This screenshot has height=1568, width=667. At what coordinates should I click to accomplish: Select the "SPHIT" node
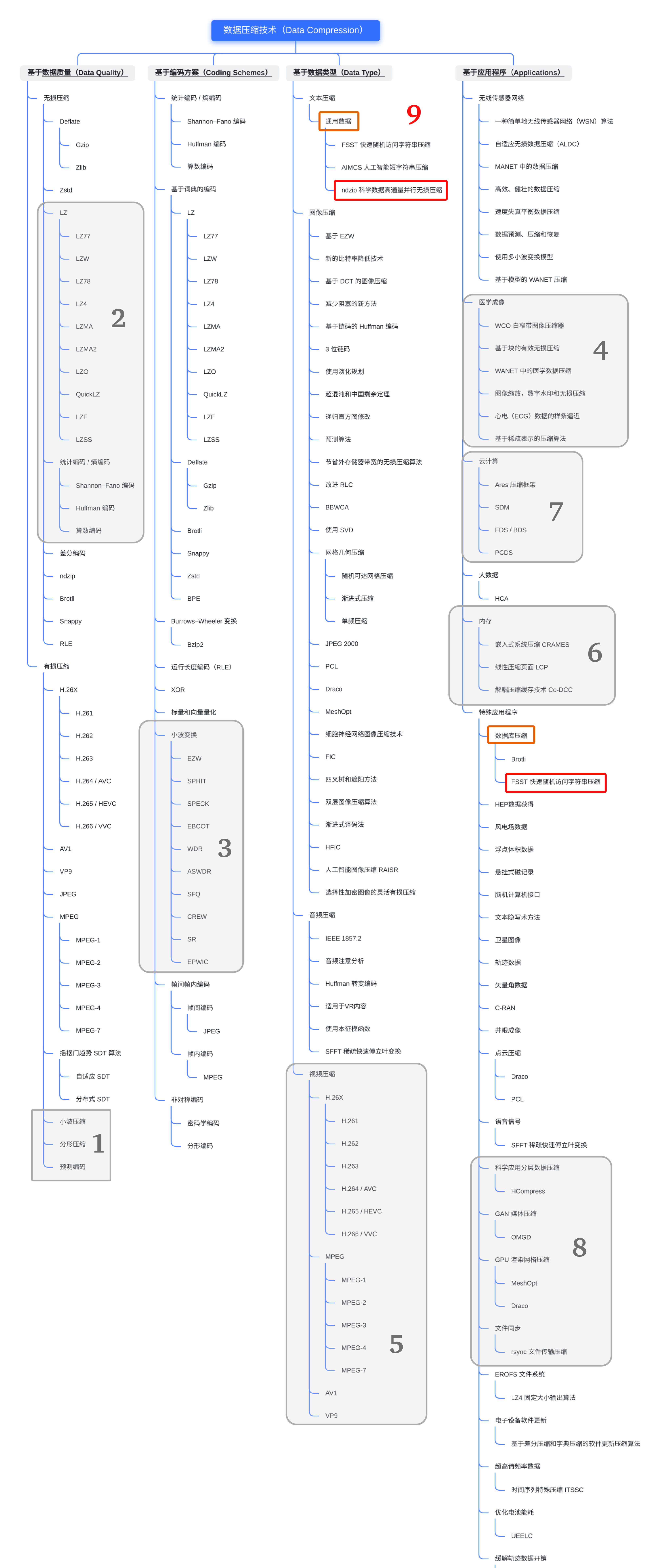[x=197, y=781]
